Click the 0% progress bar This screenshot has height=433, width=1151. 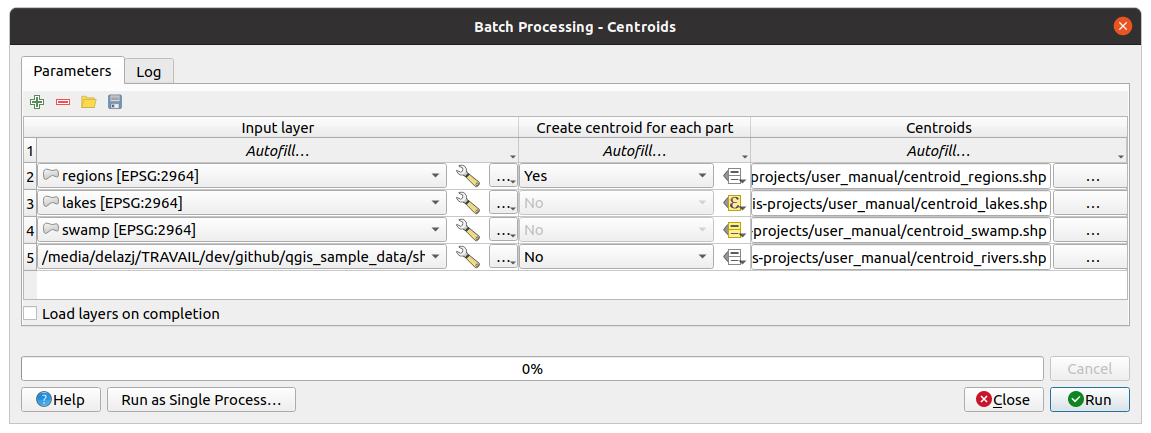(532, 368)
